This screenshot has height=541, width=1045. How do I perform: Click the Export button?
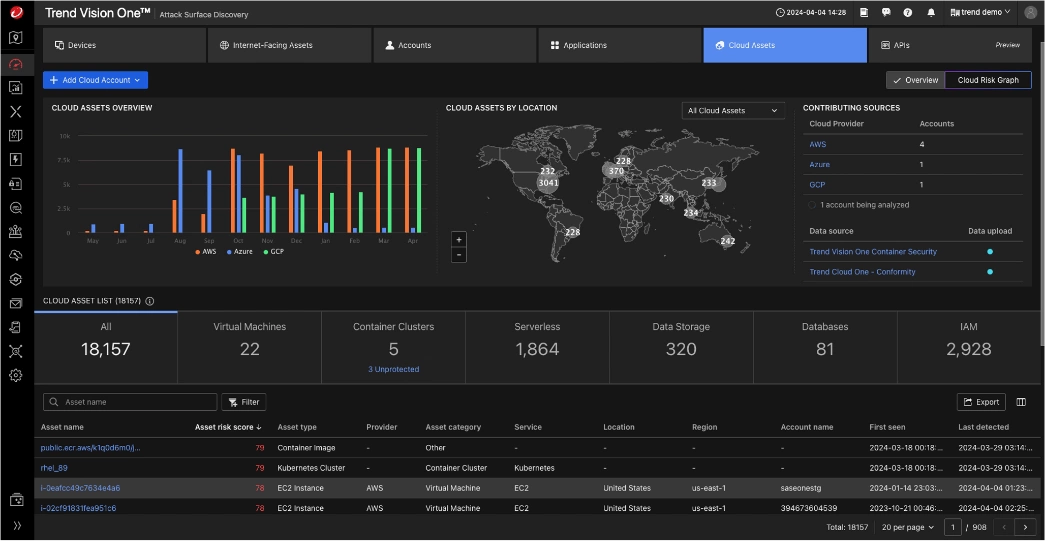tap(981, 402)
